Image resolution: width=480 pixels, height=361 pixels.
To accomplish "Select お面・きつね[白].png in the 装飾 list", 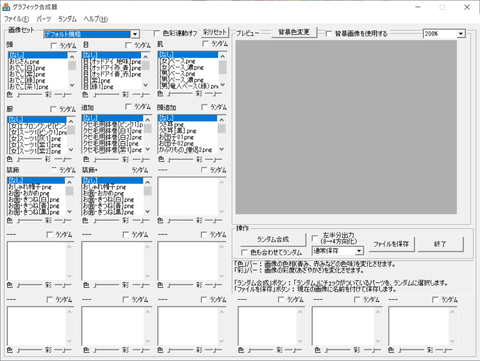I will (x=36, y=200).
